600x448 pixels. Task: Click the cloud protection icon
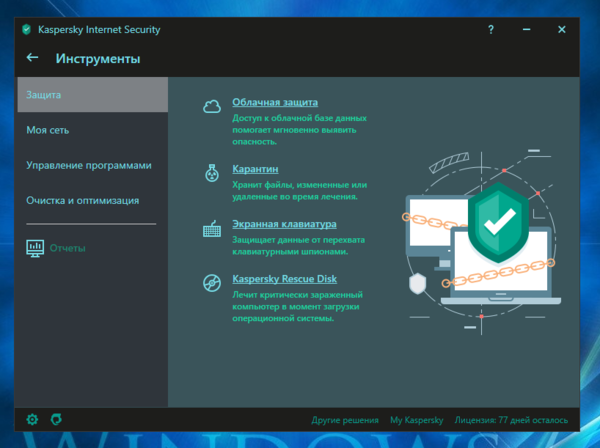212,106
